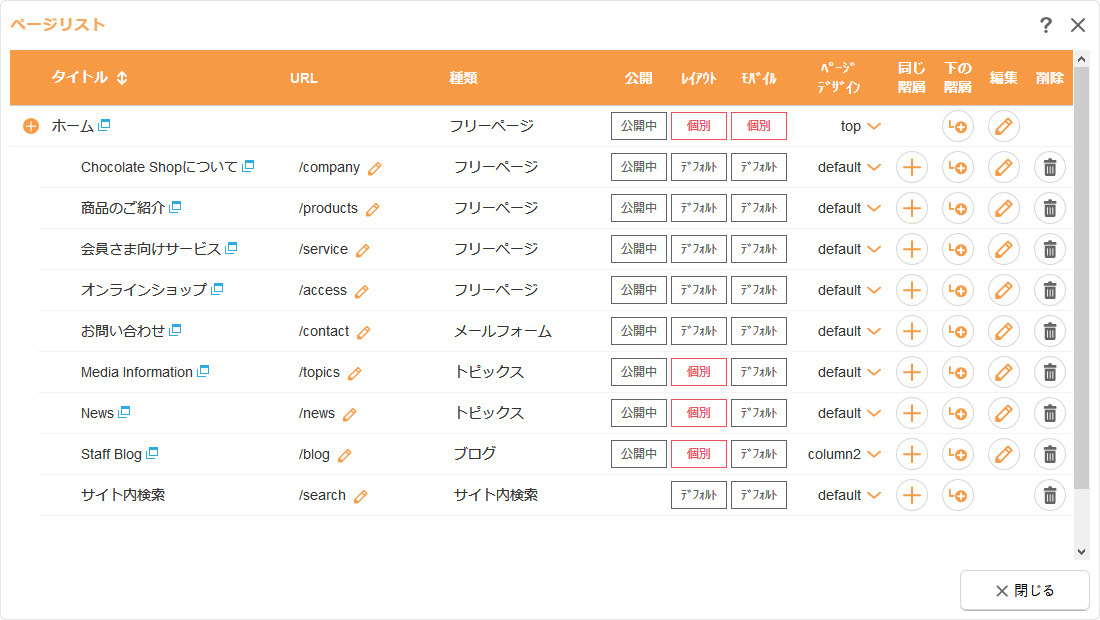
Task: Edit the /company URL pencil icon
Action: click(x=375, y=169)
